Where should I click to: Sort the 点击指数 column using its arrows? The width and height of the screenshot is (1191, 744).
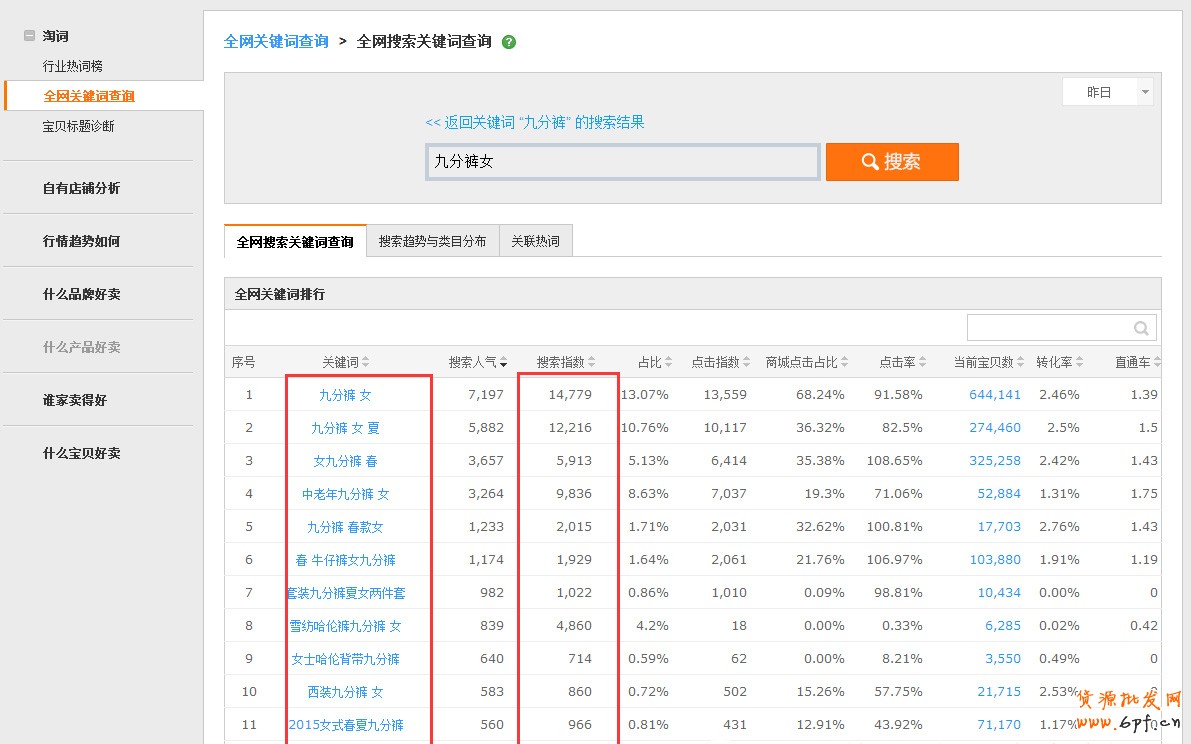[x=747, y=361]
